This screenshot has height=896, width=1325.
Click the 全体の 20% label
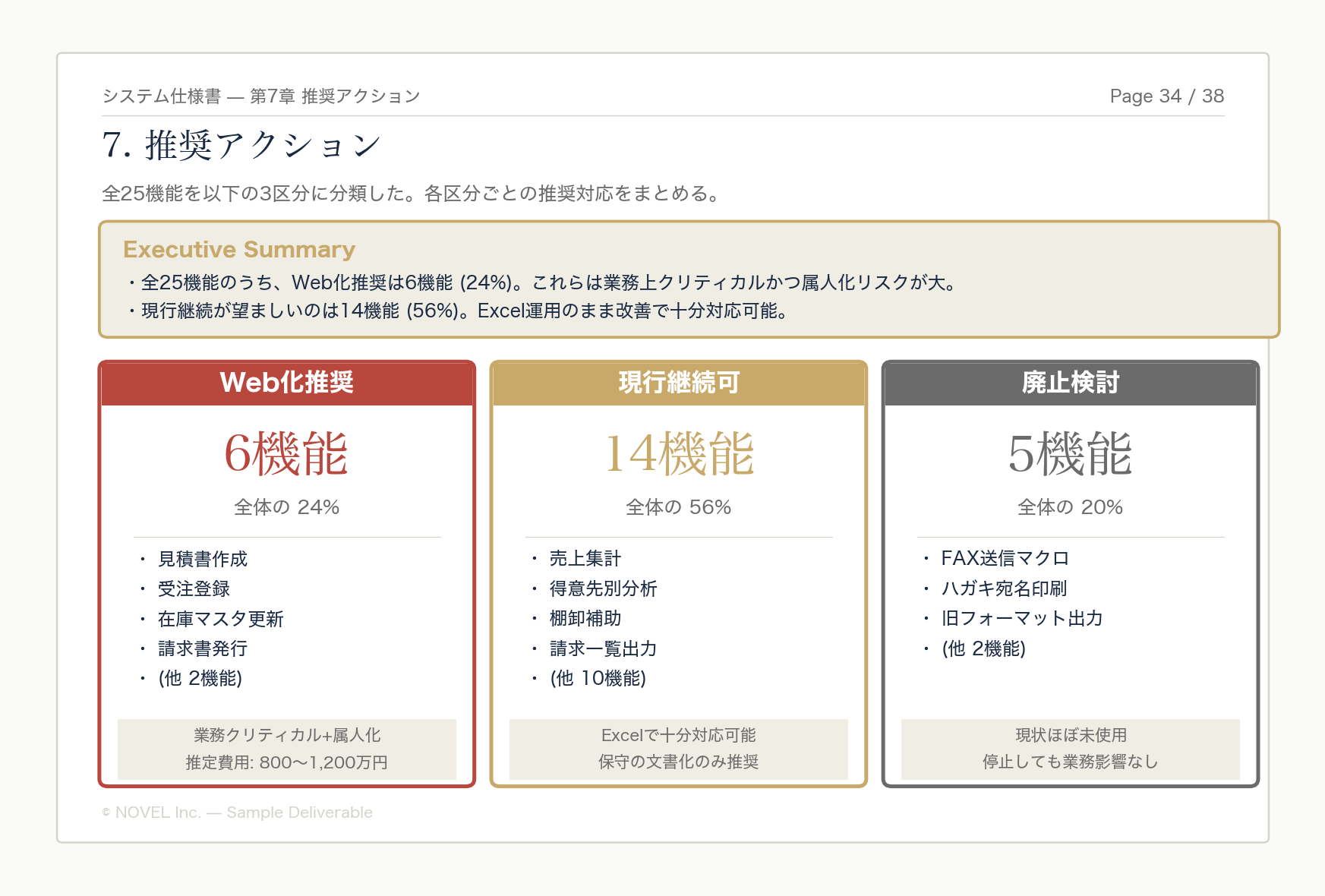coord(1070,507)
